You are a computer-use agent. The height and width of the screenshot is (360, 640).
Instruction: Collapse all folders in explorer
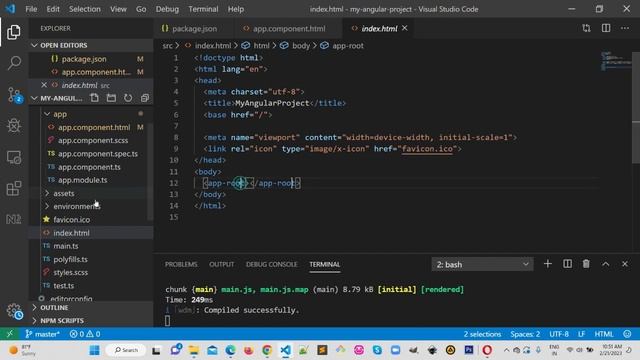point(144,98)
